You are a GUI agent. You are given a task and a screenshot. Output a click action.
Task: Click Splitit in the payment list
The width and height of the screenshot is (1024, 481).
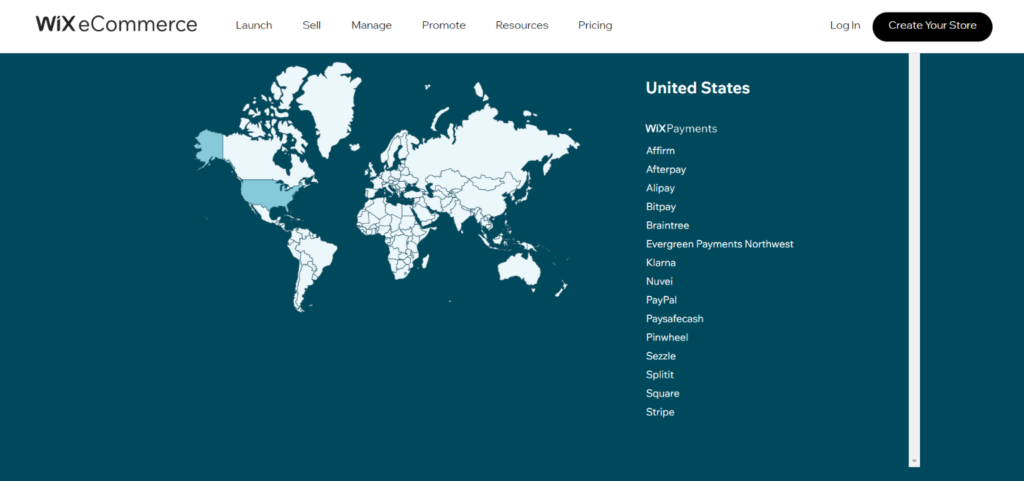[660, 375]
